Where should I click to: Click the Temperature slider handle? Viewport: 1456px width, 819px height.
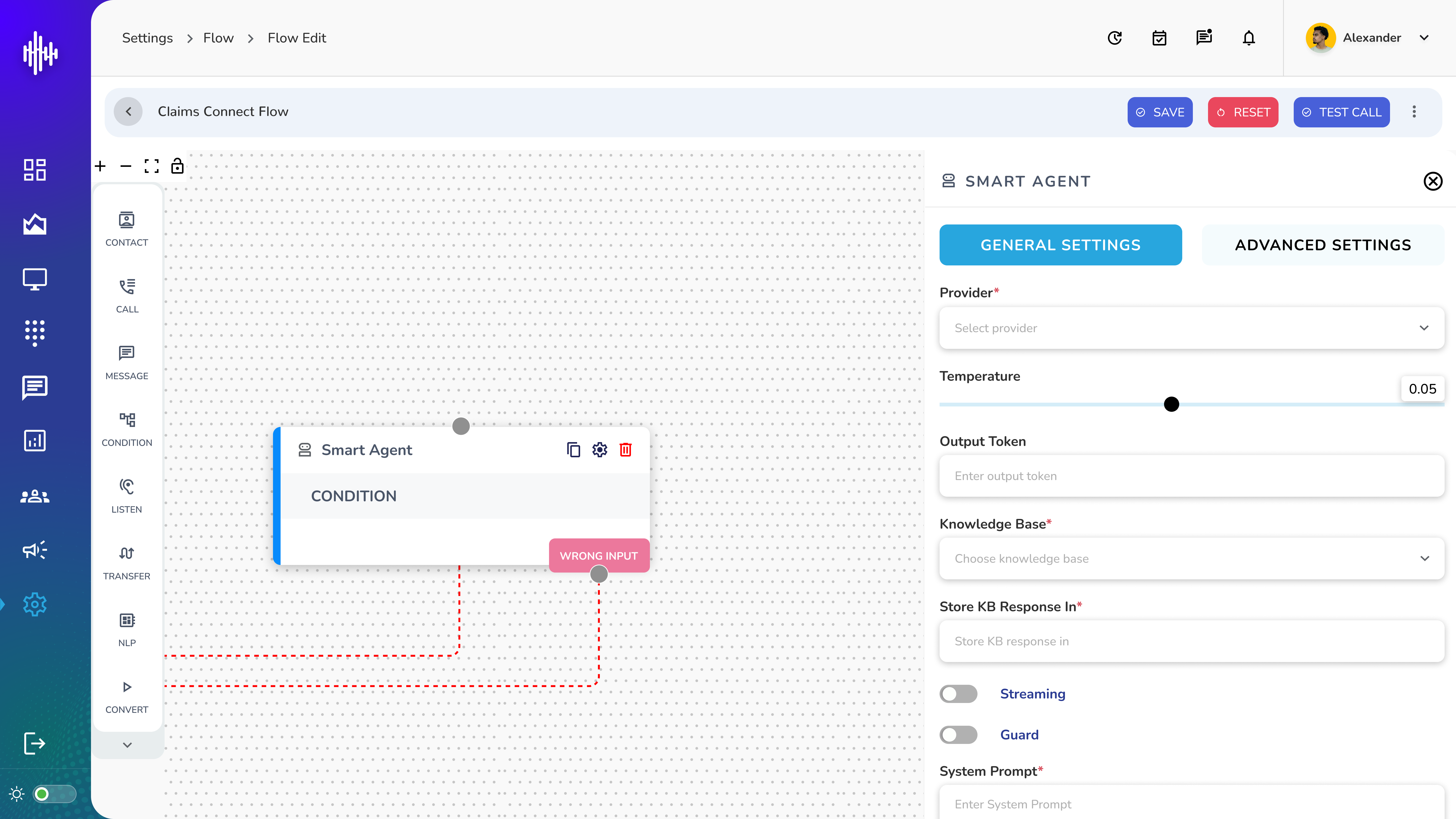pos(1172,404)
